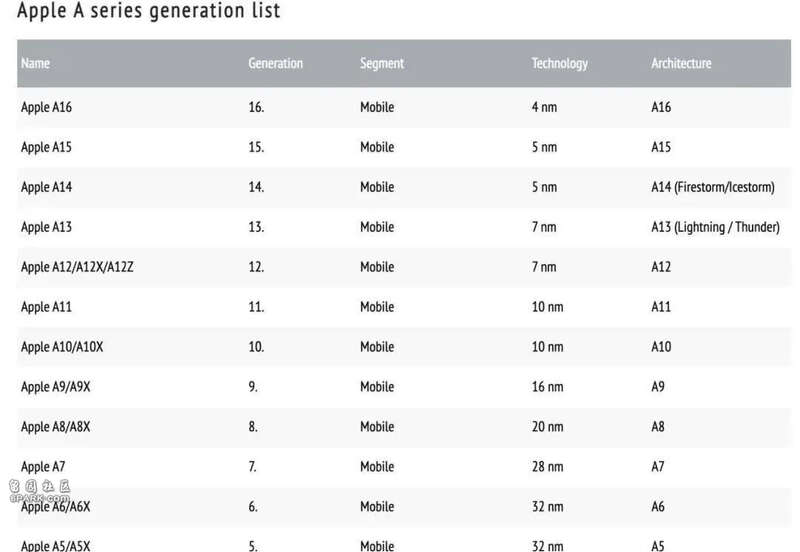The image size is (800, 552).
Task: Click Mobile segment in Apple A7 row
Action: pos(377,466)
